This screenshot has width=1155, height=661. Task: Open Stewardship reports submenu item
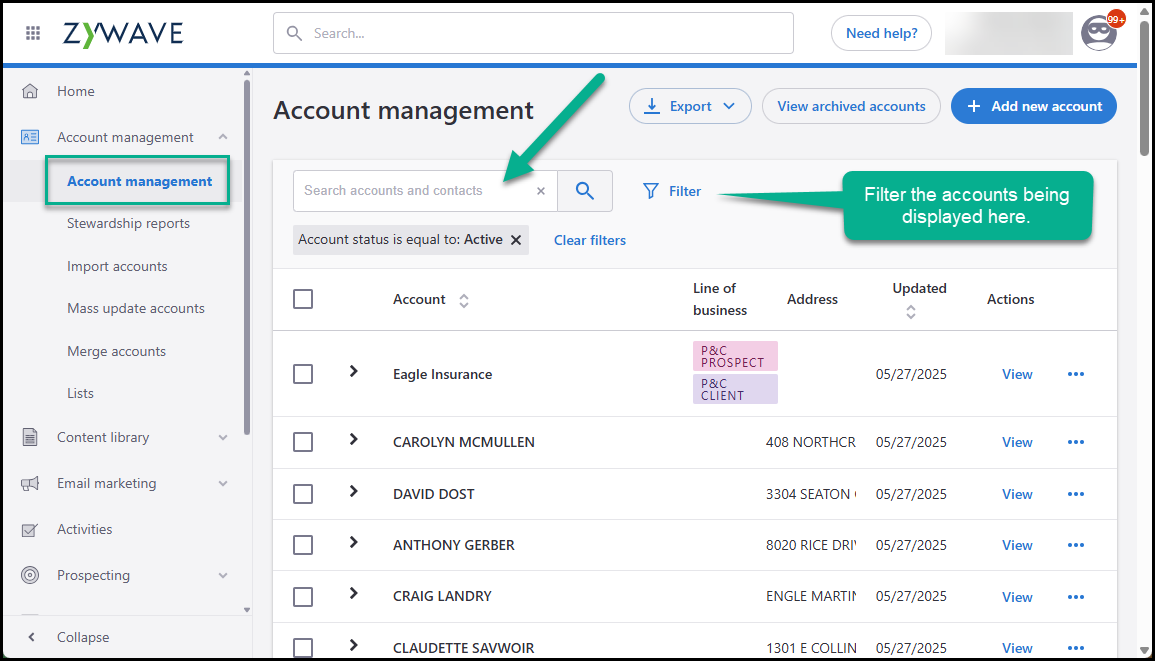(128, 223)
